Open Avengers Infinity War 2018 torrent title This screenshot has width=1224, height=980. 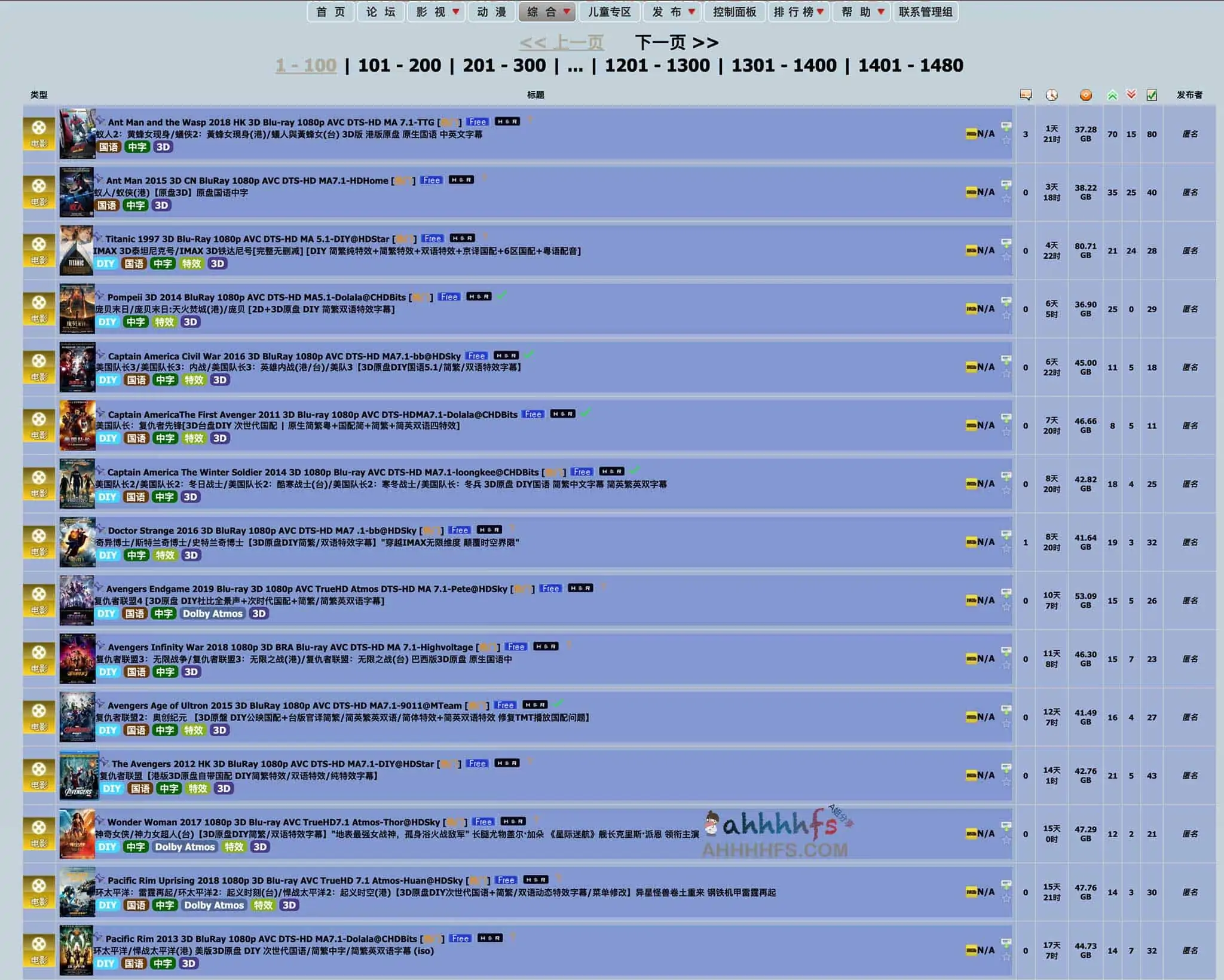click(x=290, y=647)
